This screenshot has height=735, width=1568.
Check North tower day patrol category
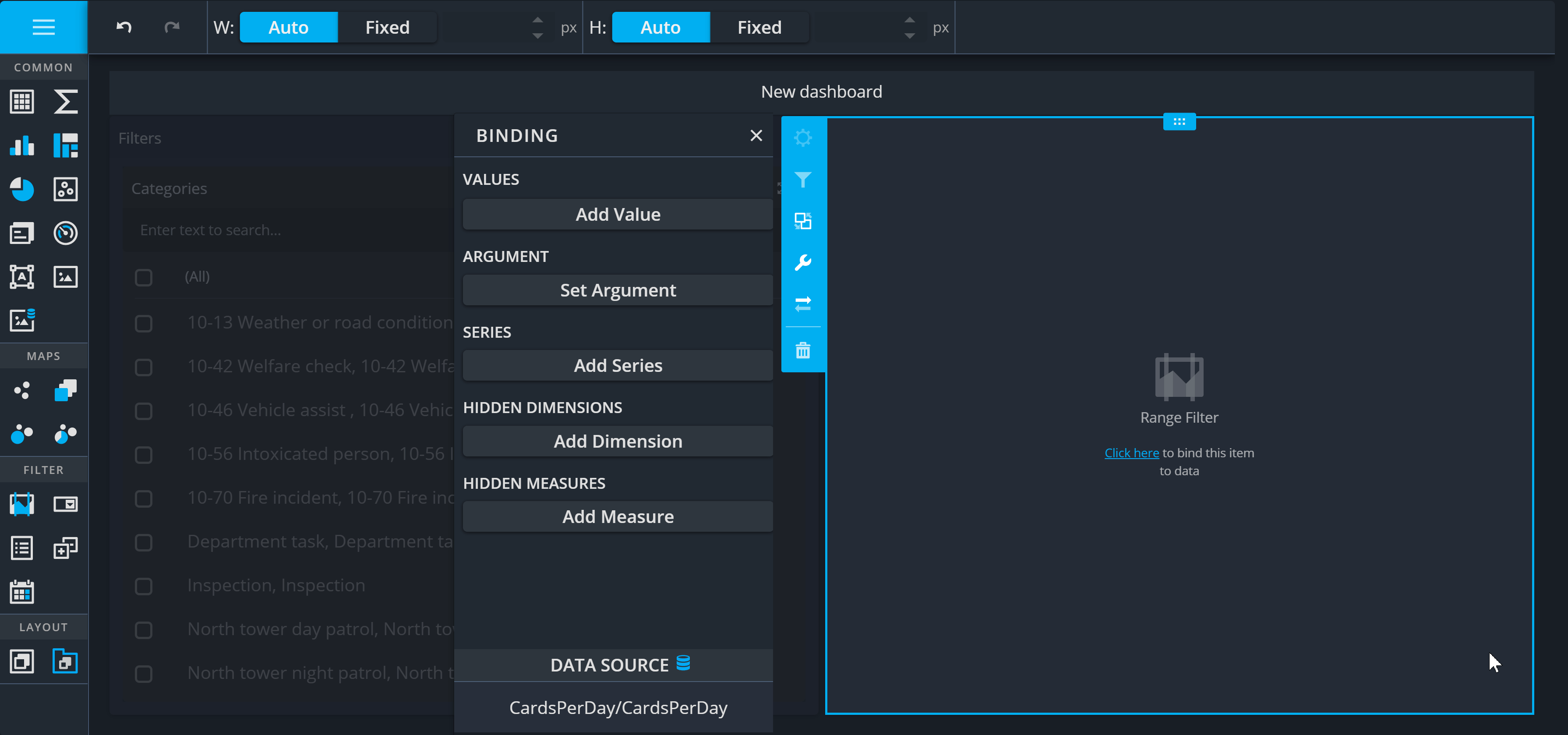click(144, 630)
